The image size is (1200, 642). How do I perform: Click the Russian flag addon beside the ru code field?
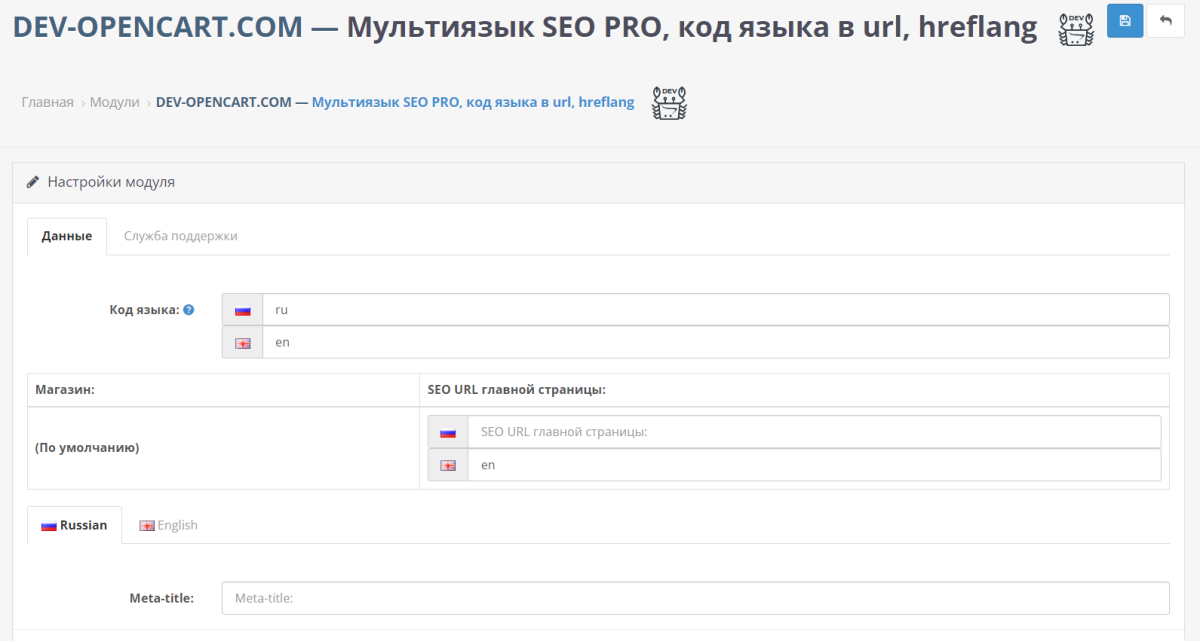[242, 310]
